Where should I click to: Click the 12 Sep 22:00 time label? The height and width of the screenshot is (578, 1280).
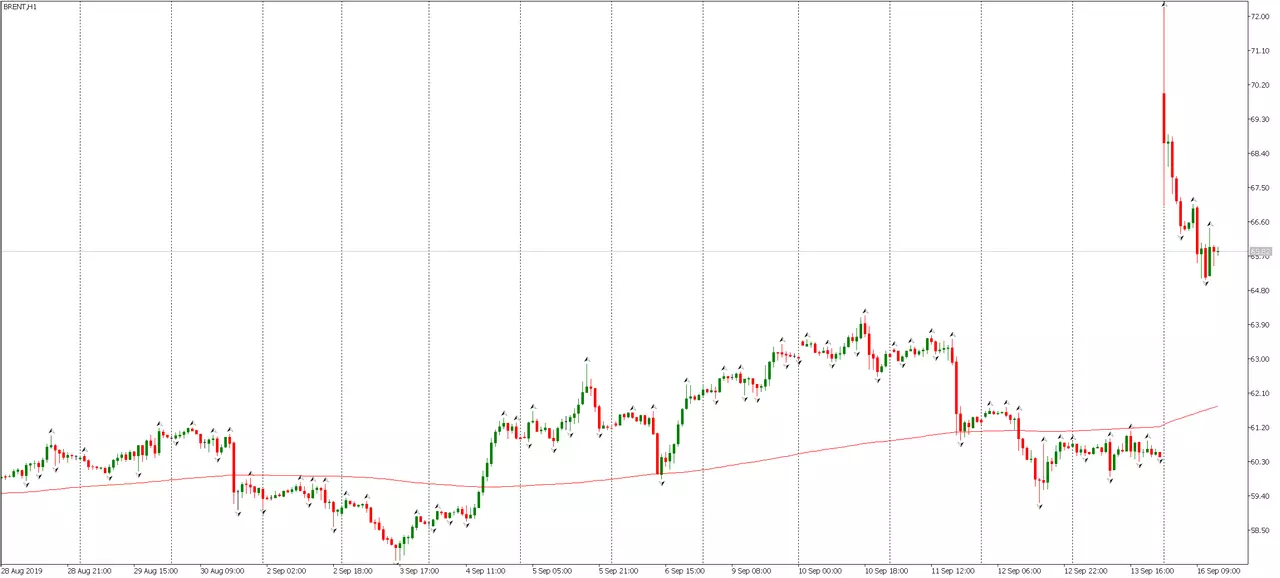pyautogui.click(x=1084, y=571)
